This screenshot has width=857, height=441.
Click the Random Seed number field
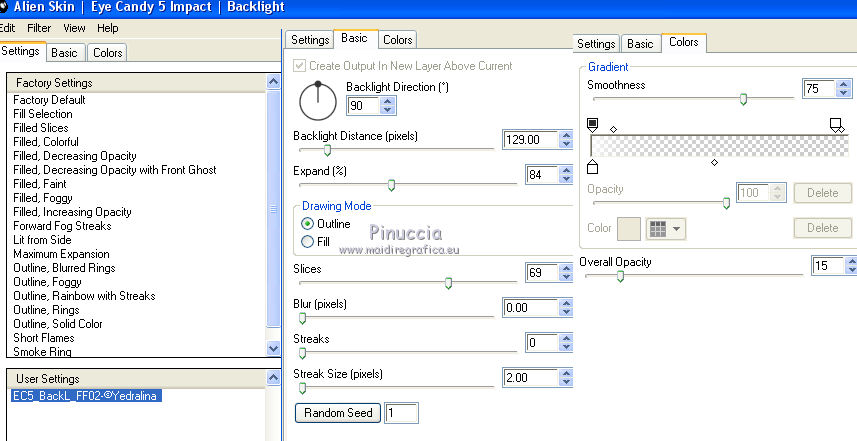tap(402, 413)
